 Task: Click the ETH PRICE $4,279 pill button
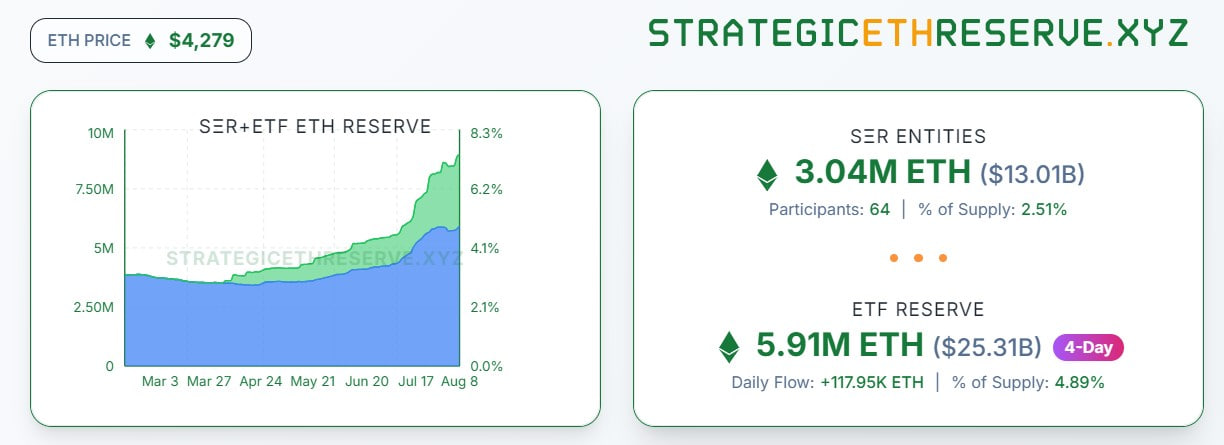tap(141, 42)
